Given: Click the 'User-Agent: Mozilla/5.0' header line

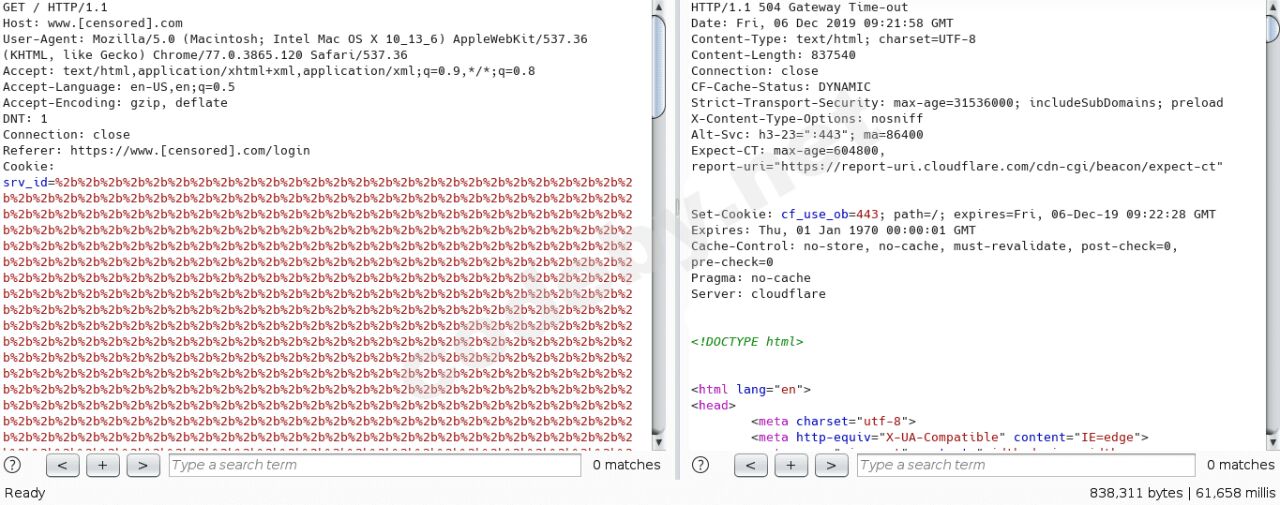Looking at the screenshot, I should click(295, 39).
